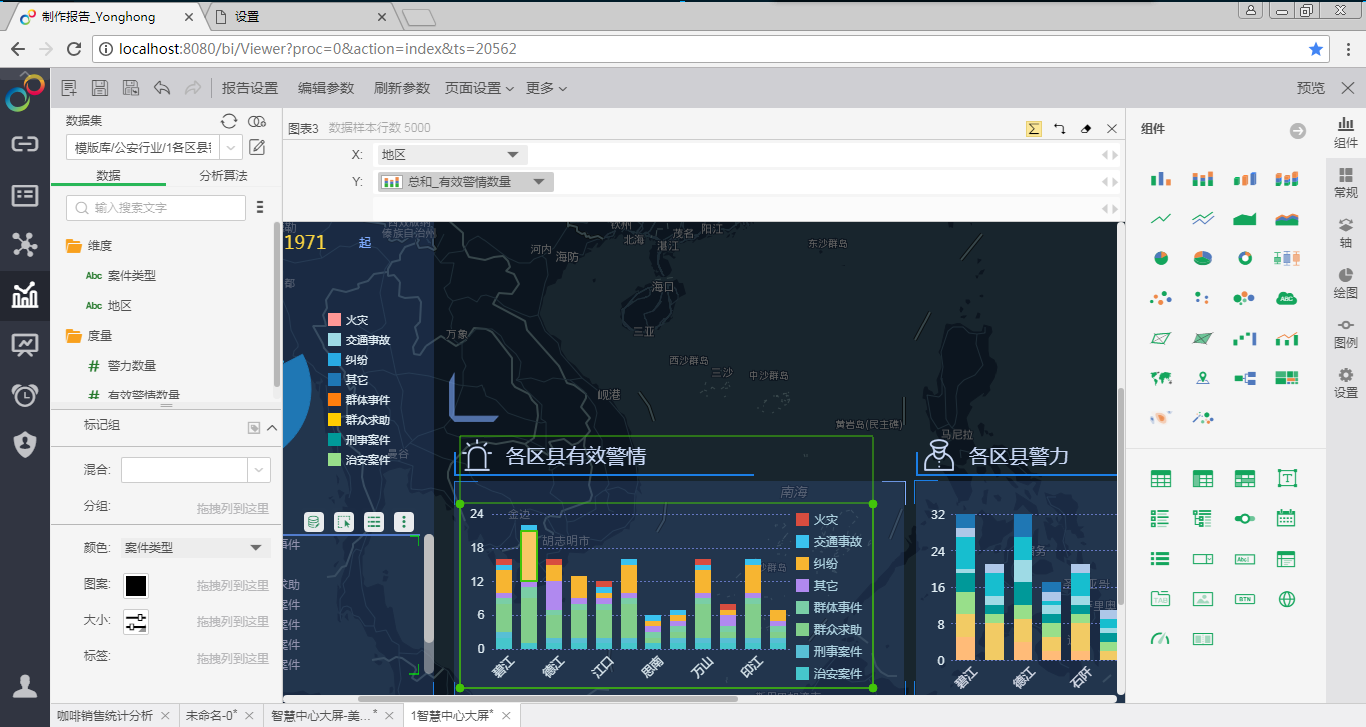Screen dimensions: 1366x727
Task: Click the refresh dataset icon
Action: tap(229, 121)
